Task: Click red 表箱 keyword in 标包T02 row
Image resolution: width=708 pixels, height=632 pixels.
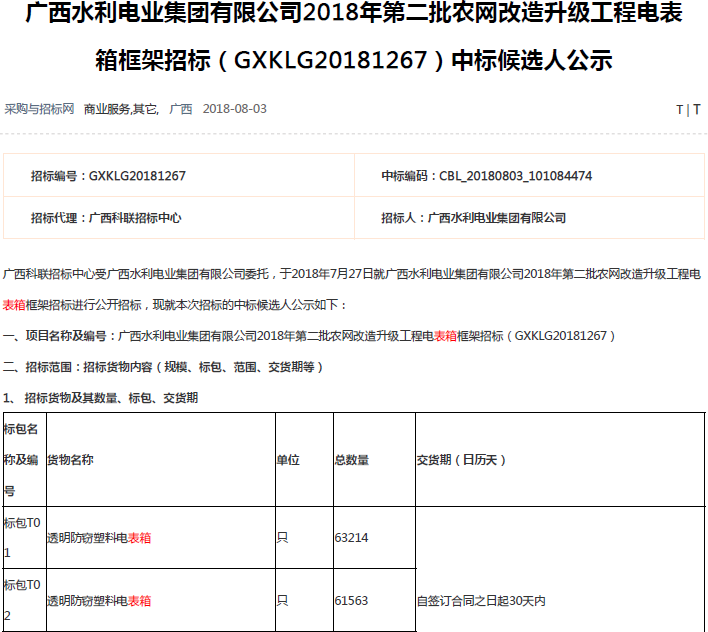Action: tap(139, 601)
